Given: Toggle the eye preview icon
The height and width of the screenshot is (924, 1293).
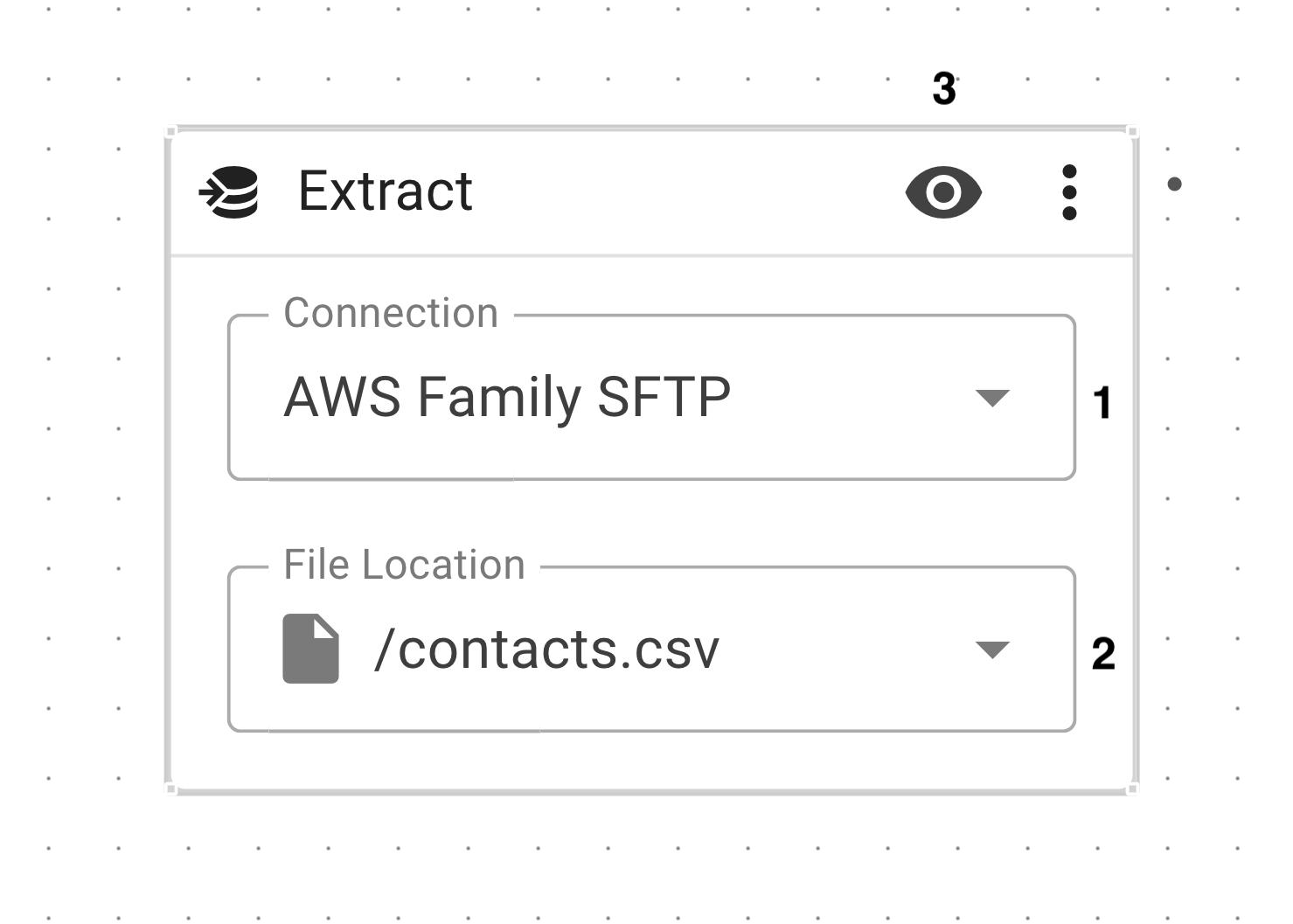Looking at the screenshot, I should pos(943,191).
